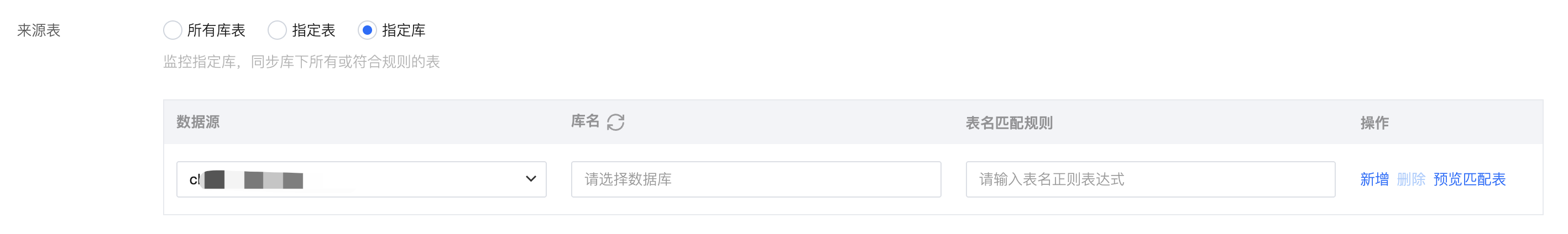Open 预览匹配表 to preview matching tables
The image size is (1568, 234).
click(1470, 179)
